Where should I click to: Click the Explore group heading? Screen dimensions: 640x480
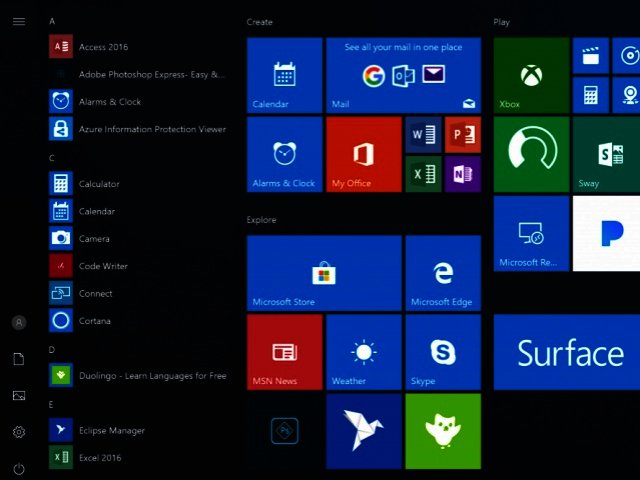(x=261, y=220)
